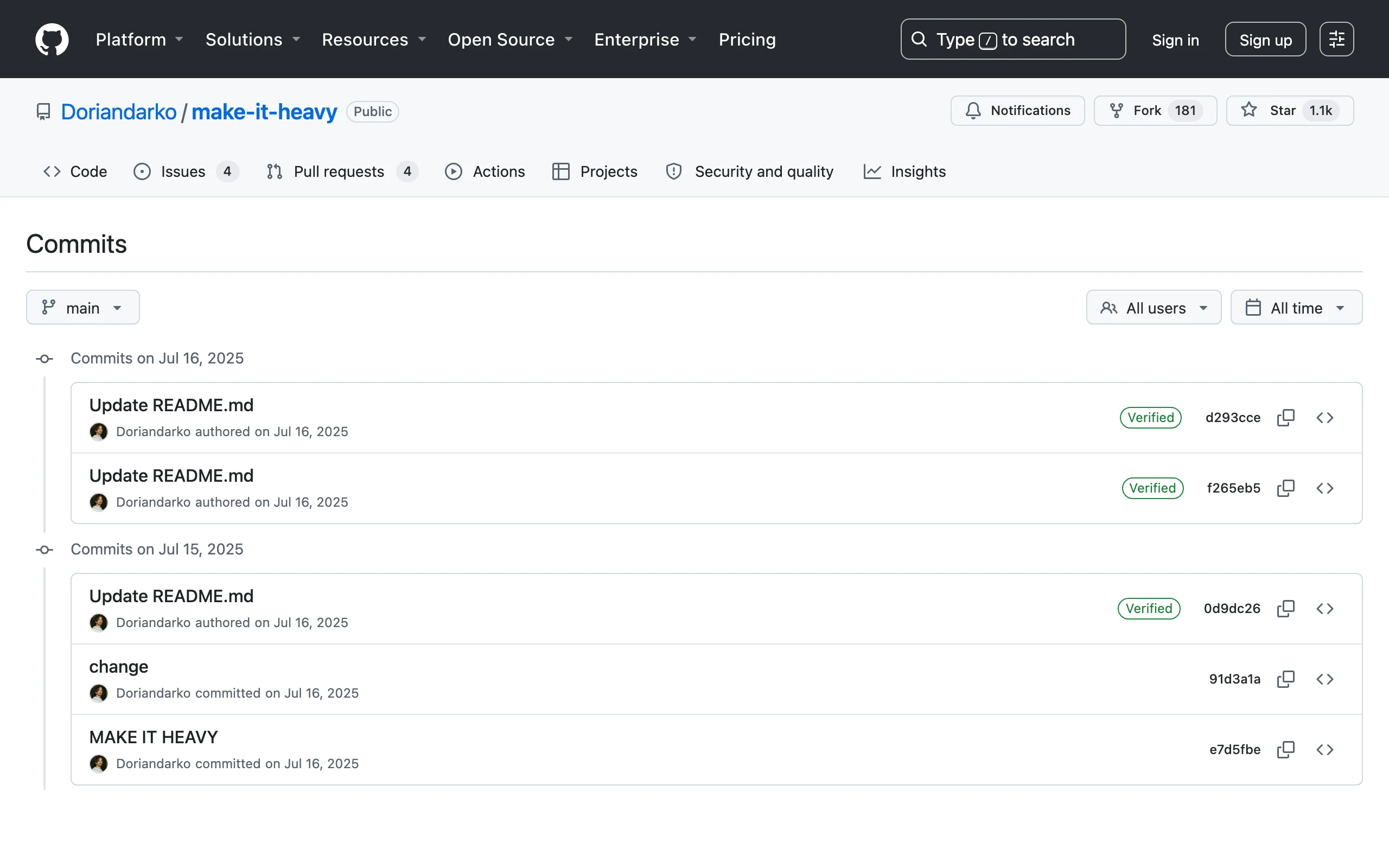Image resolution: width=1389 pixels, height=868 pixels.
Task: Open Security and quality tab
Action: tap(750, 171)
